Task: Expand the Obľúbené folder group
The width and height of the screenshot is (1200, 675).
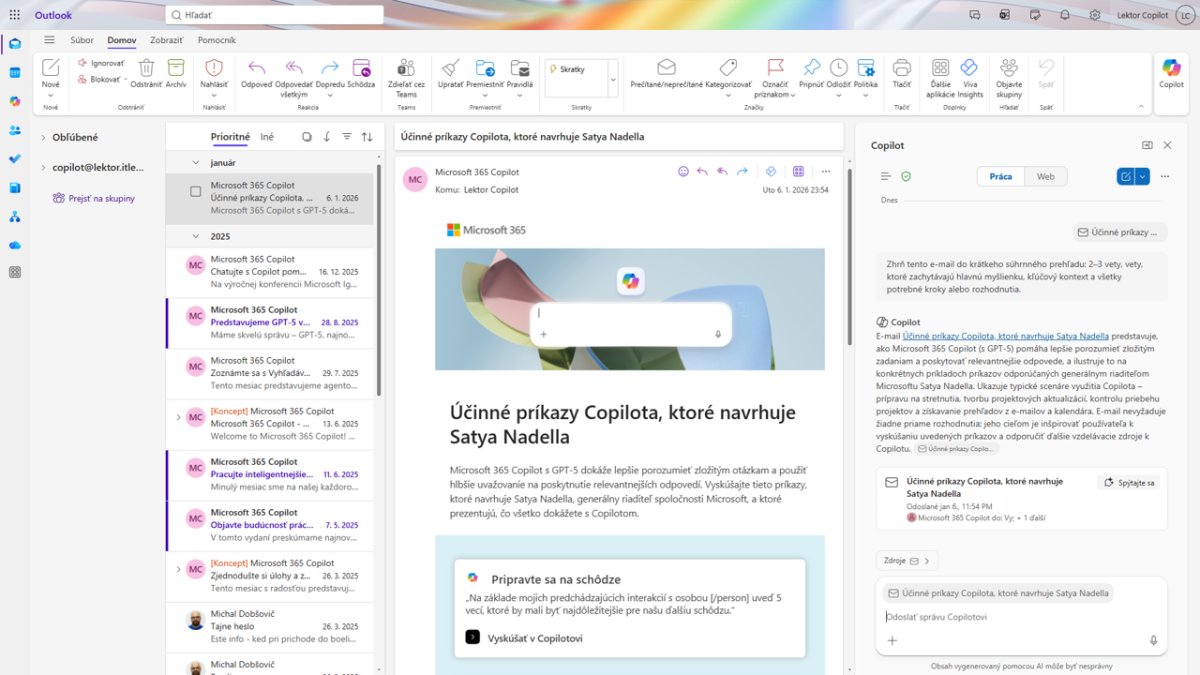Action: (x=43, y=137)
